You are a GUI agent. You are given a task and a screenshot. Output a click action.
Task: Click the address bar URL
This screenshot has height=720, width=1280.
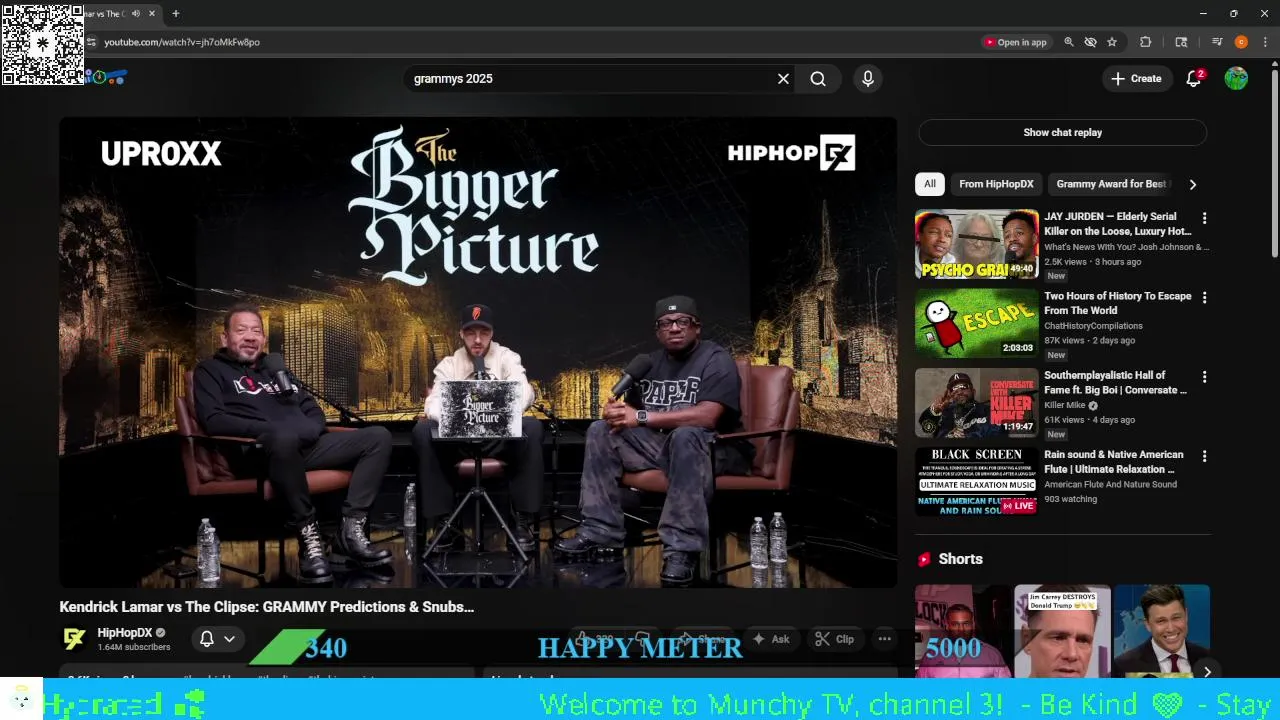[182, 42]
